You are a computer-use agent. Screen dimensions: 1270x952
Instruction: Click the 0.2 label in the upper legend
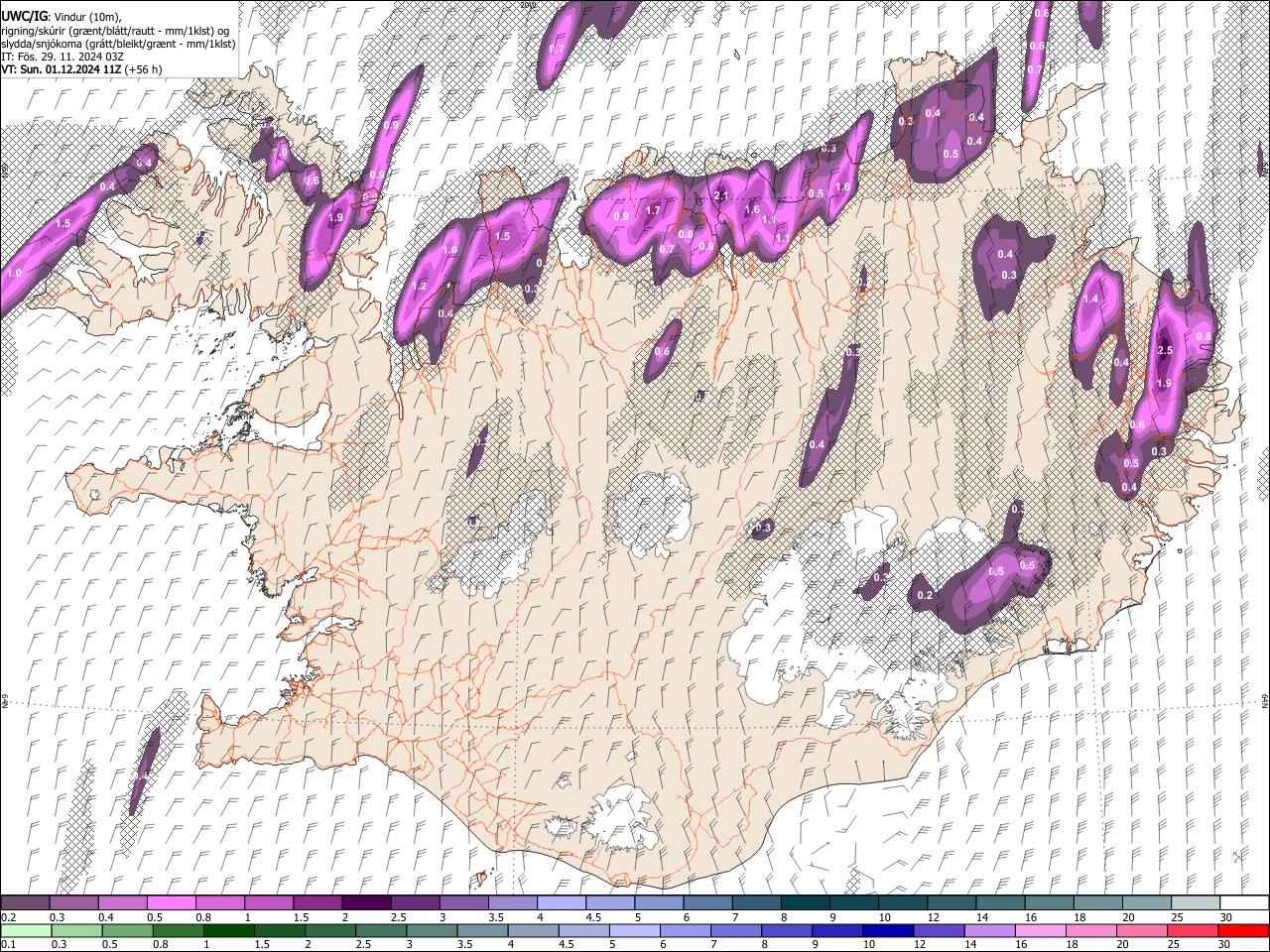pos(9,917)
